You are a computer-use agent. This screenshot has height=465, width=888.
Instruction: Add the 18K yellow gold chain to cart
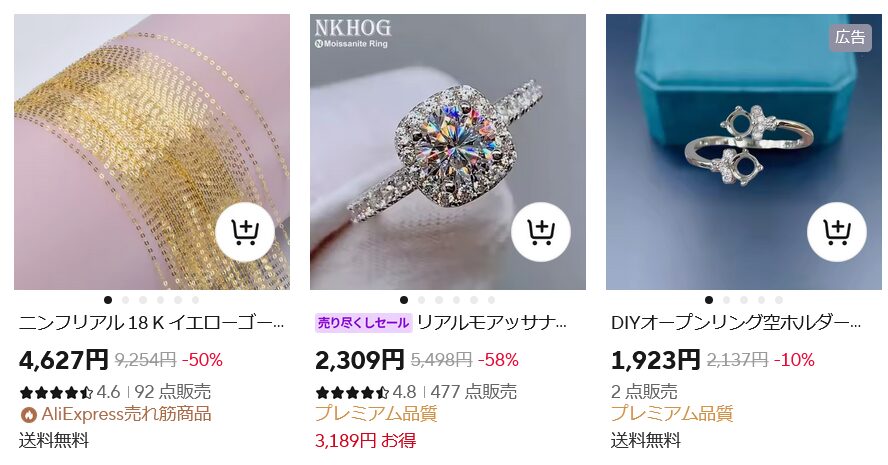click(245, 232)
